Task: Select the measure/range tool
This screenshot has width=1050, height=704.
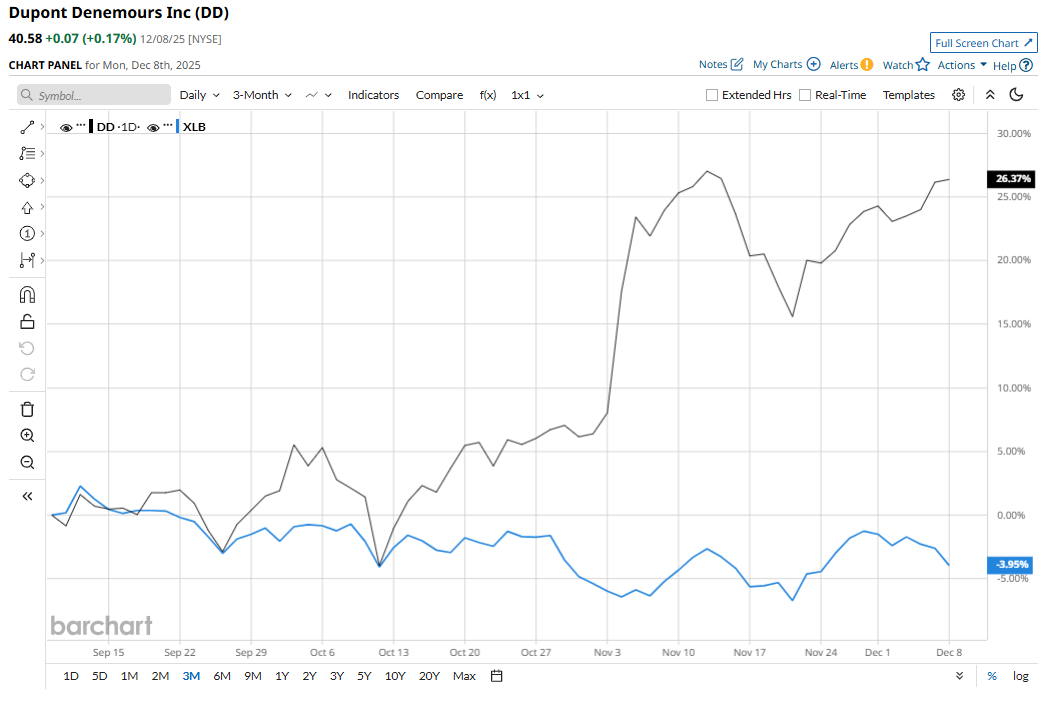Action: click(27, 260)
